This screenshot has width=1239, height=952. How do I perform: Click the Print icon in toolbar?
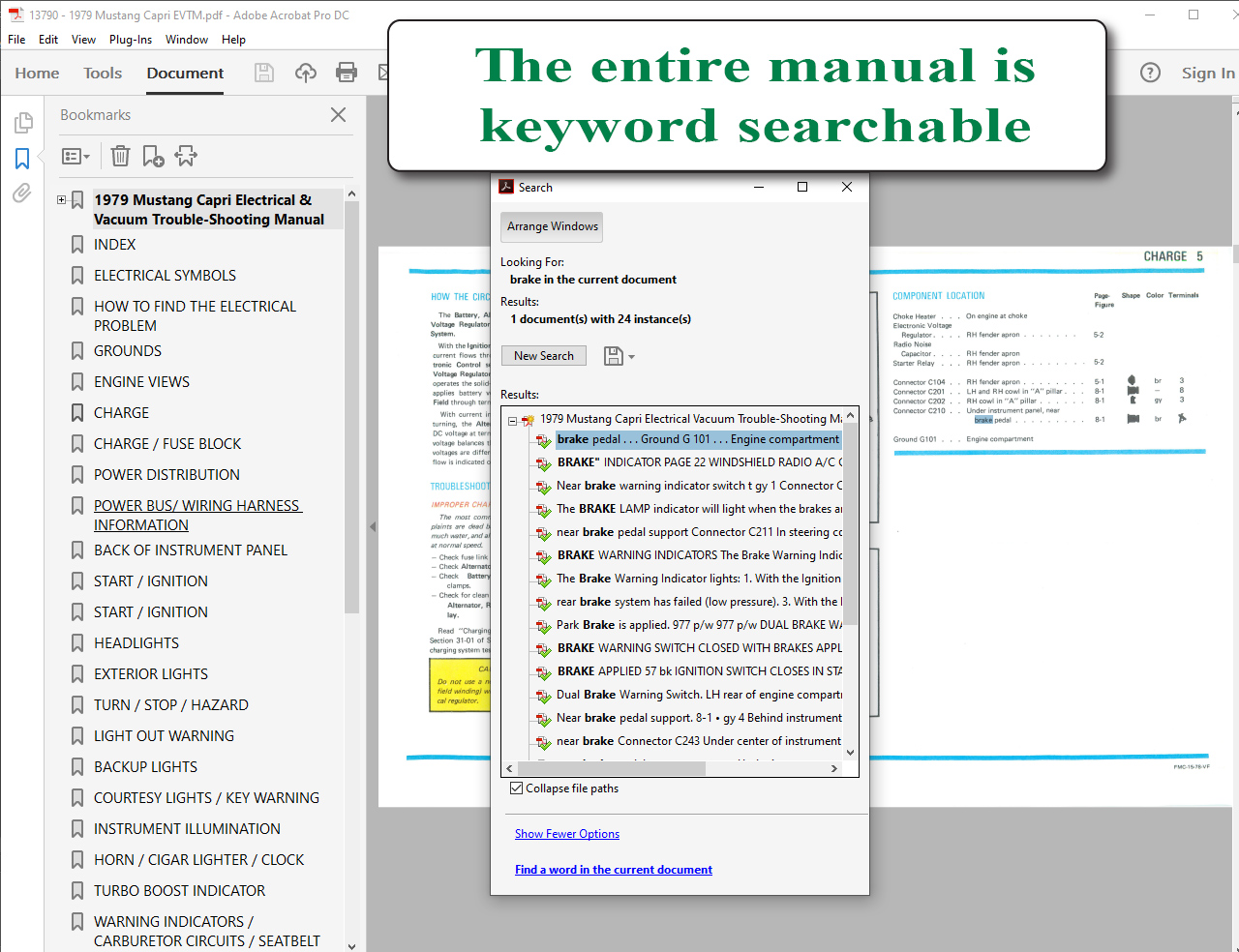[x=347, y=73]
